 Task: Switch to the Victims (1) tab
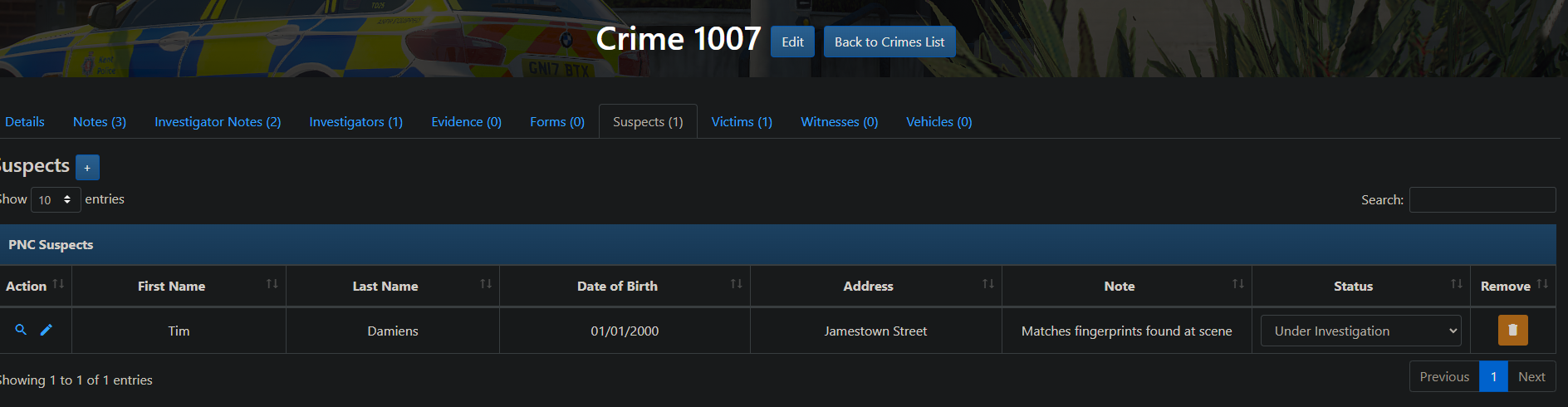click(742, 121)
